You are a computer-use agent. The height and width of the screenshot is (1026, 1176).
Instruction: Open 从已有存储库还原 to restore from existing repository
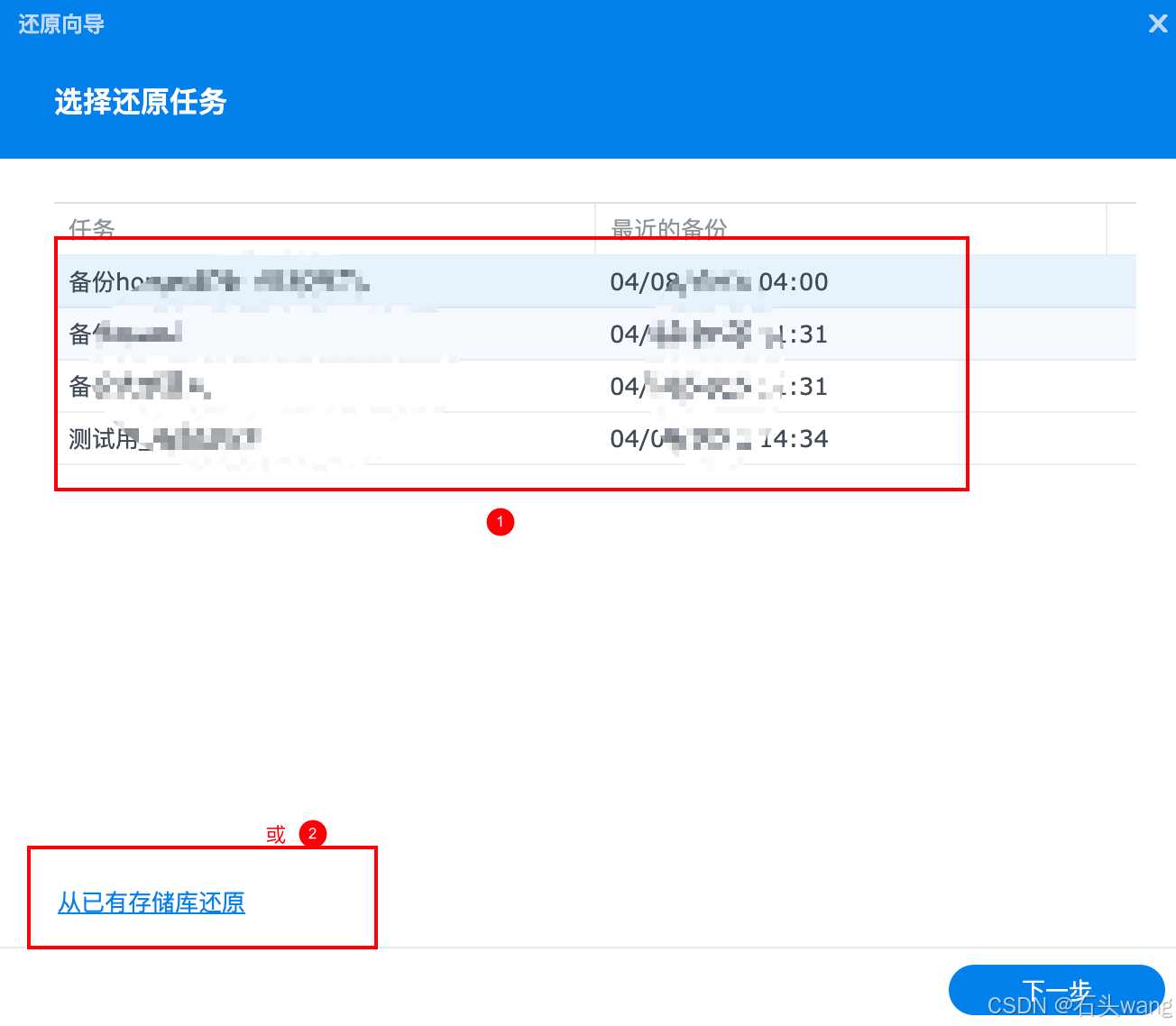[x=152, y=902]
